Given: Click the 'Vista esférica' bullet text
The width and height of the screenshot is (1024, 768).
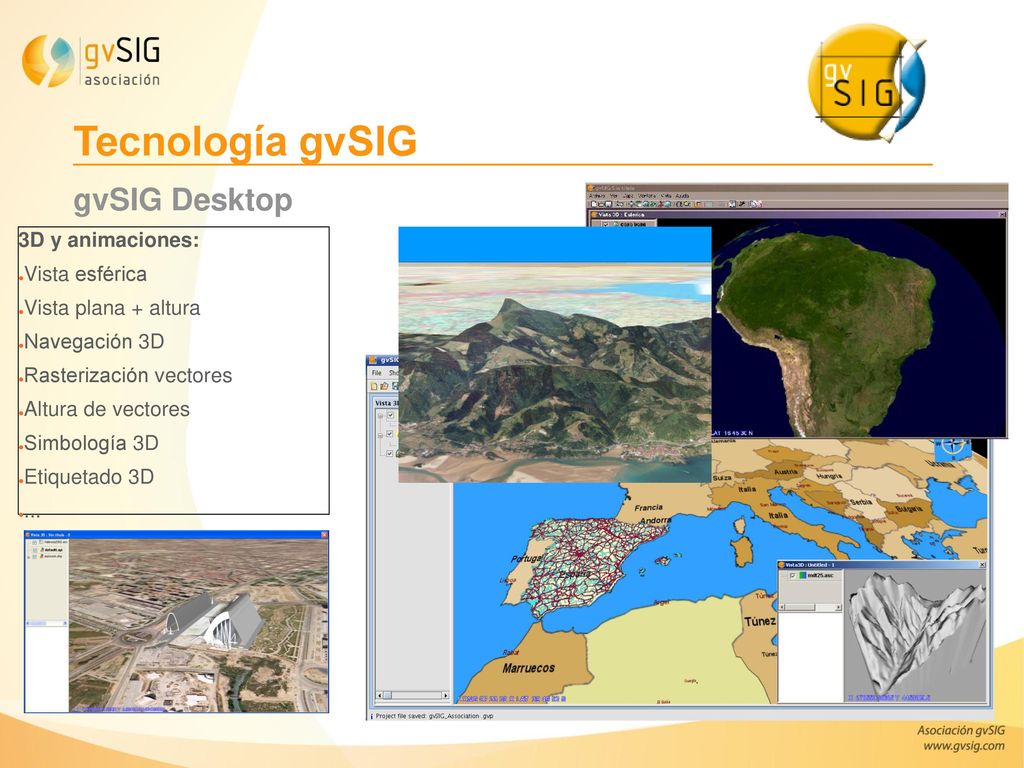Looking at the screenshot, I should pos(86,274).
